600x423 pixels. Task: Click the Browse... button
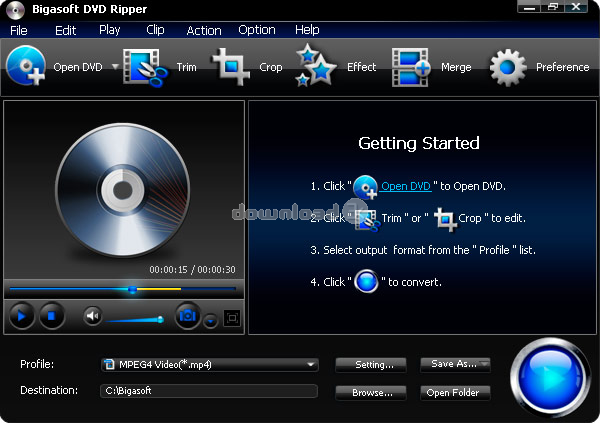[371, 393]
